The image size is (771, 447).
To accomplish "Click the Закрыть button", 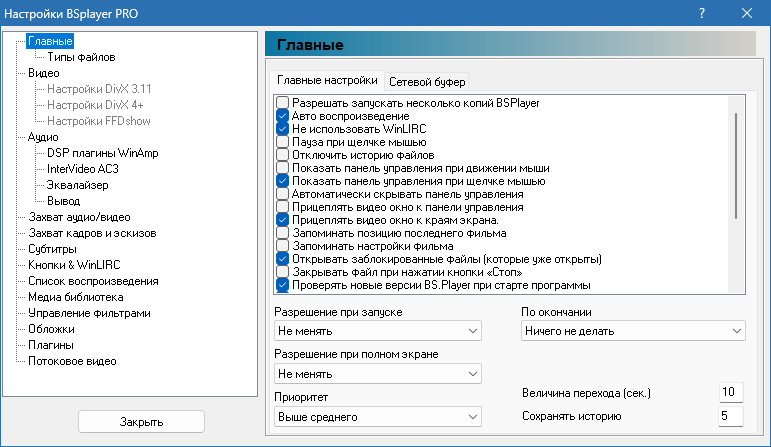I will pyautogui.click(x=141, y=422).
